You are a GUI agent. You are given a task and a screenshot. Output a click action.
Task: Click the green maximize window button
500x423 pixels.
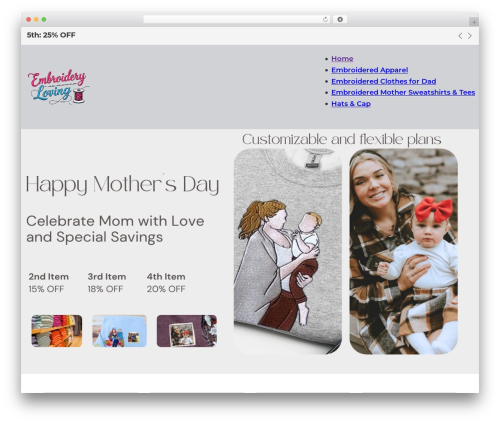[x=44, y=20]
